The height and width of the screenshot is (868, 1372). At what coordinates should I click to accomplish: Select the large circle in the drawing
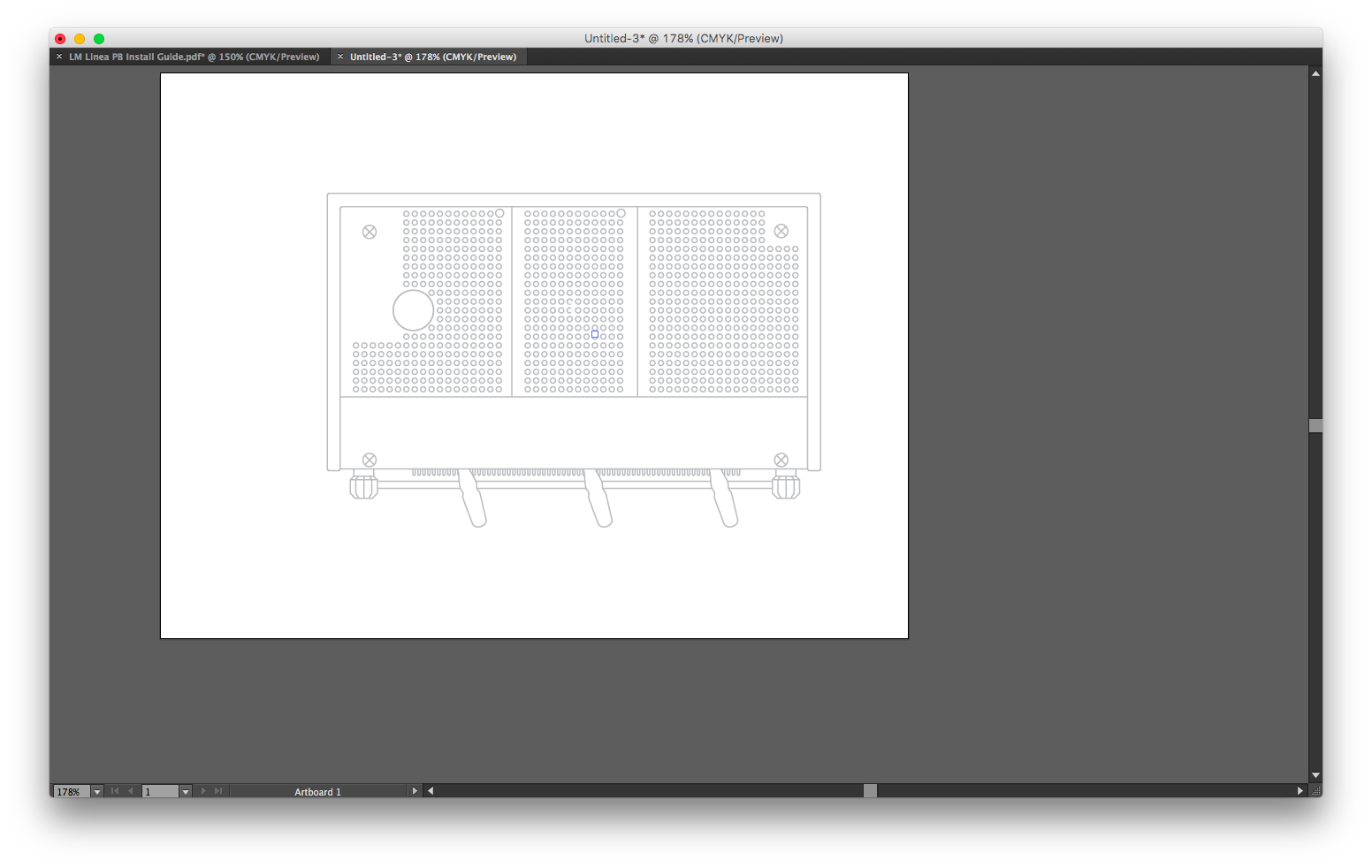tap(413, 310)
